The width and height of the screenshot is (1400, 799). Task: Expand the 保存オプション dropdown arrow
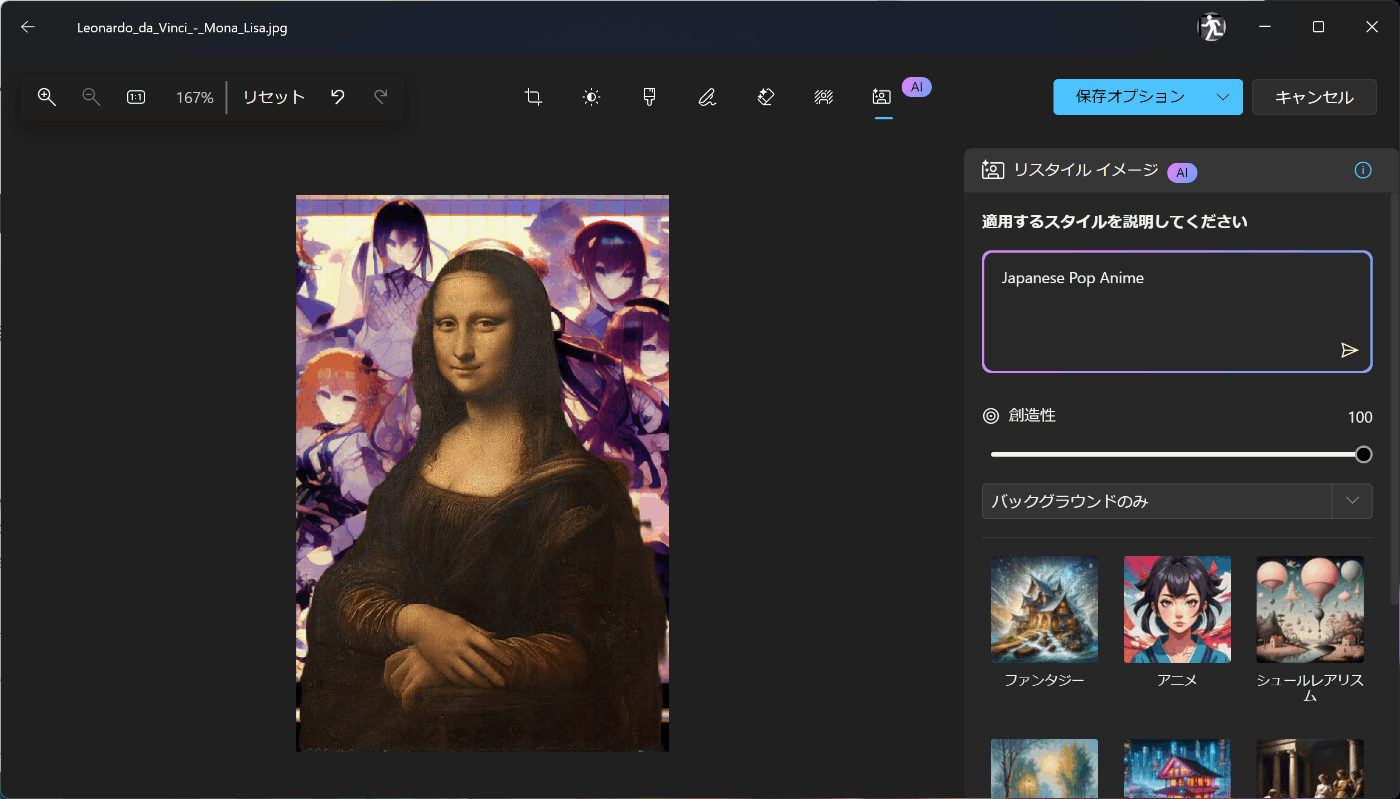(1224, 97)
